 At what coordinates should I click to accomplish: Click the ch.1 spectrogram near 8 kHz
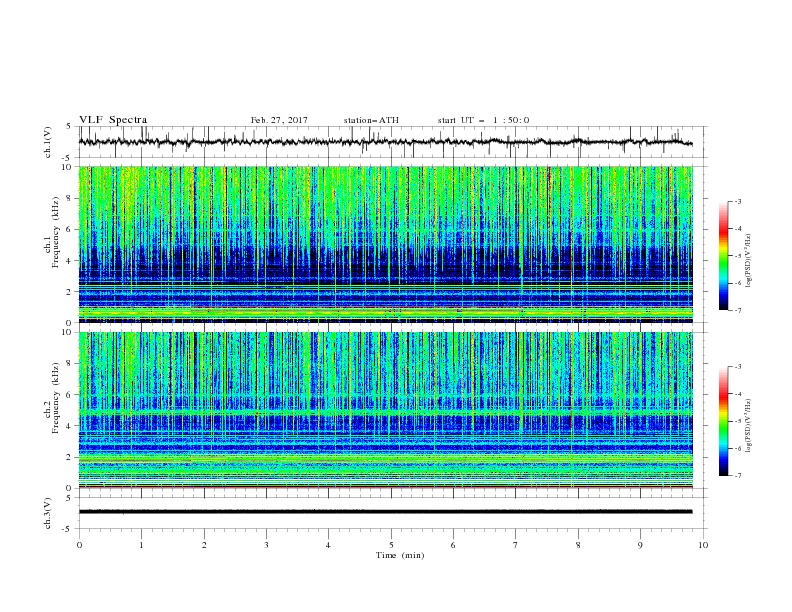[x=385, y=198]
